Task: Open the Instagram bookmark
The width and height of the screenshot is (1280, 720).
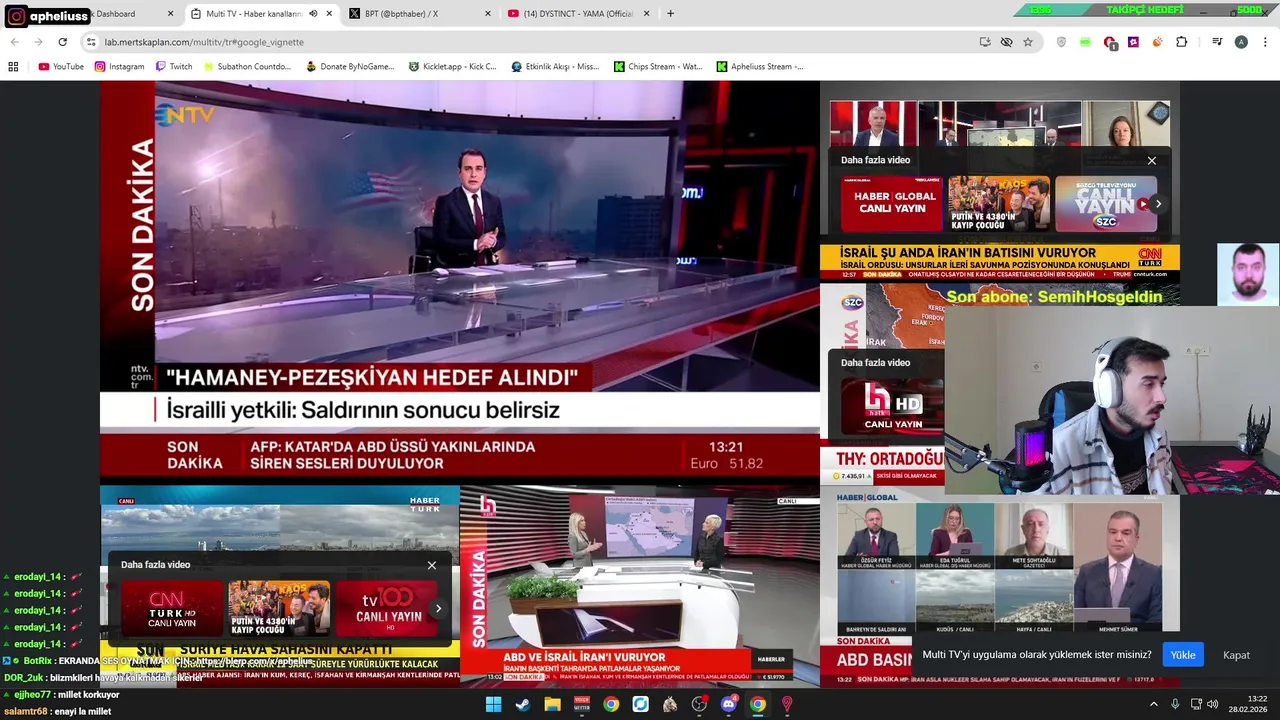Action: [x=120, y=67]
